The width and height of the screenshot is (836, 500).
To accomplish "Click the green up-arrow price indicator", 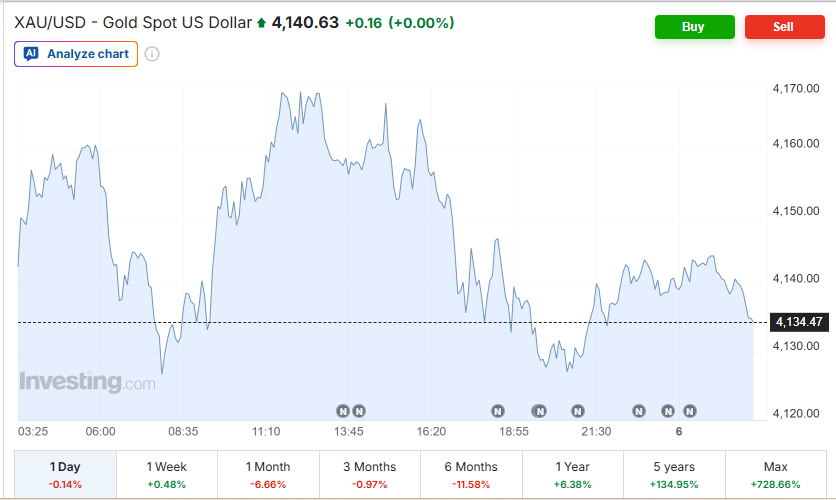I will point(261,23).
